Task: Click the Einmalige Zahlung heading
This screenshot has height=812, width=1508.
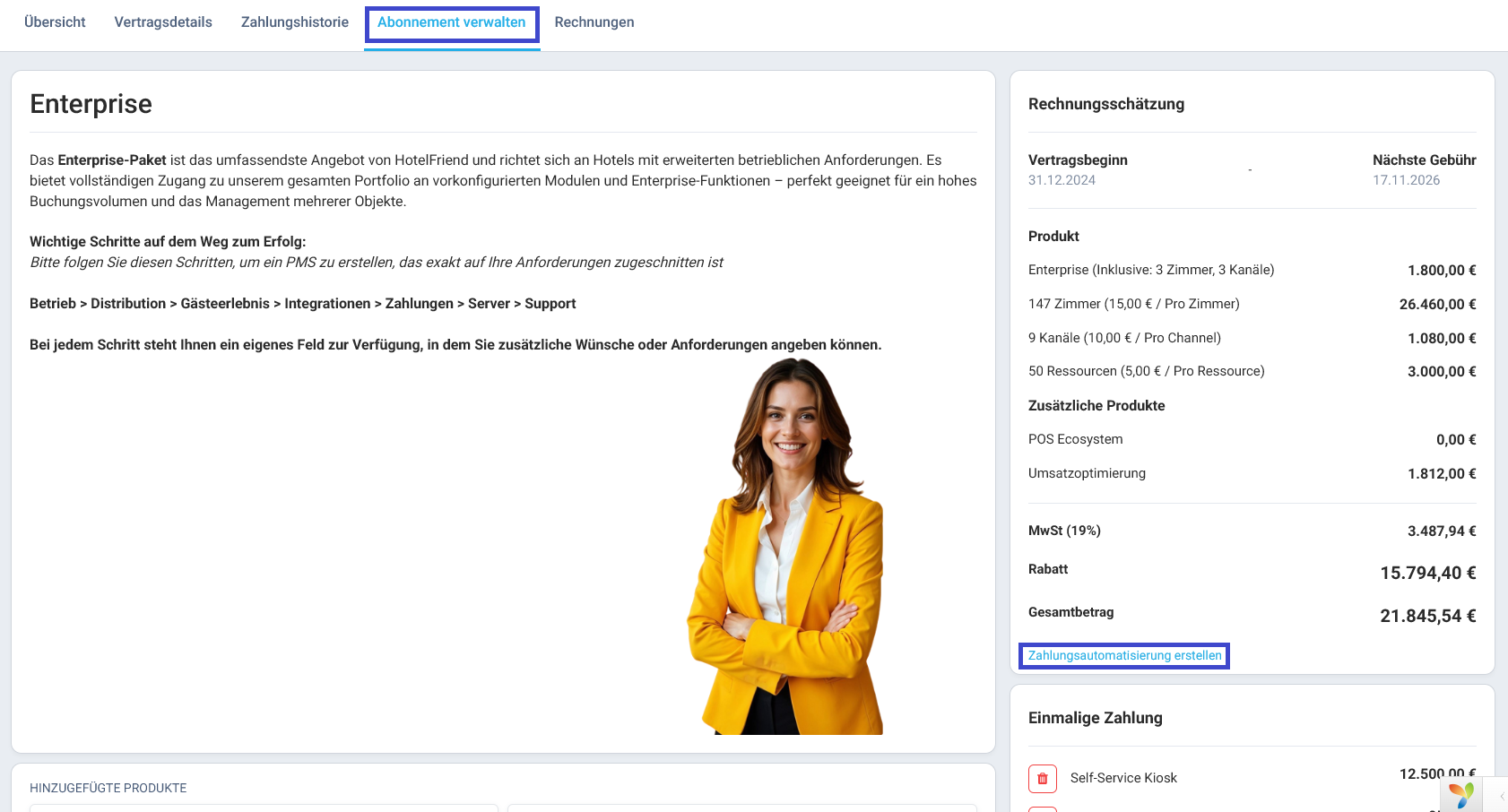Action: 1096,718
